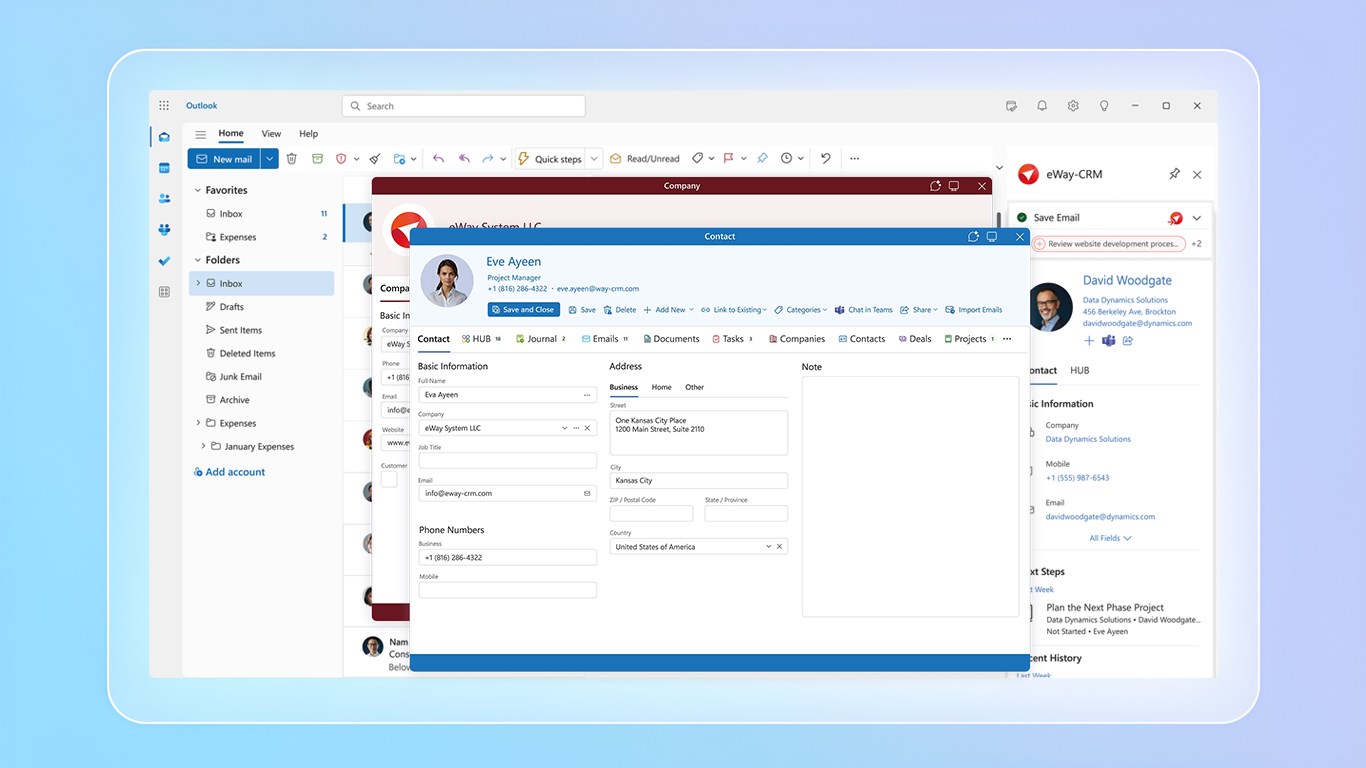Click the Sweep broom icon
Viewport: 1366px width, 768px height.
click(375, 158)
